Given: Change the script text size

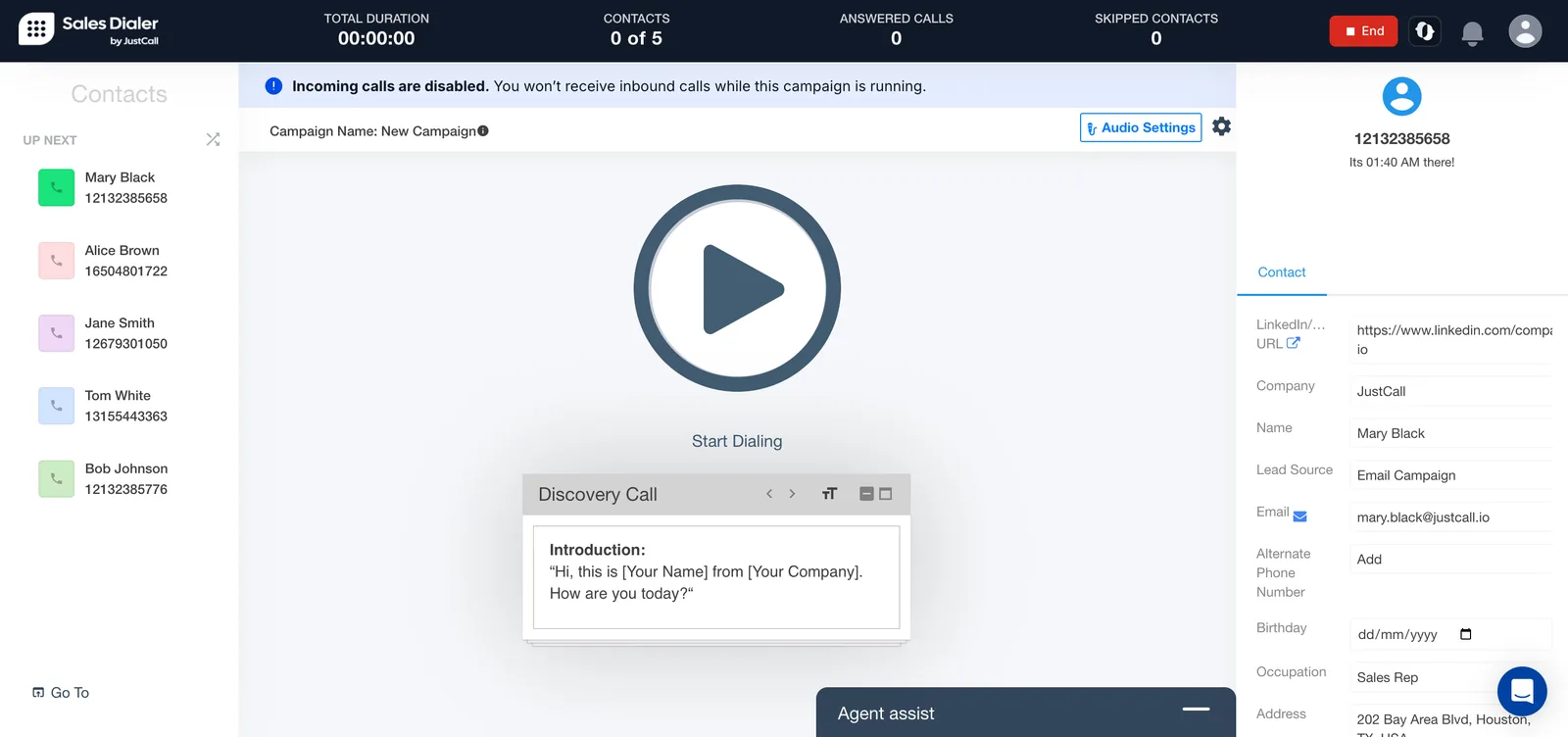Looking at the screenshot, I should click(829, 494).
